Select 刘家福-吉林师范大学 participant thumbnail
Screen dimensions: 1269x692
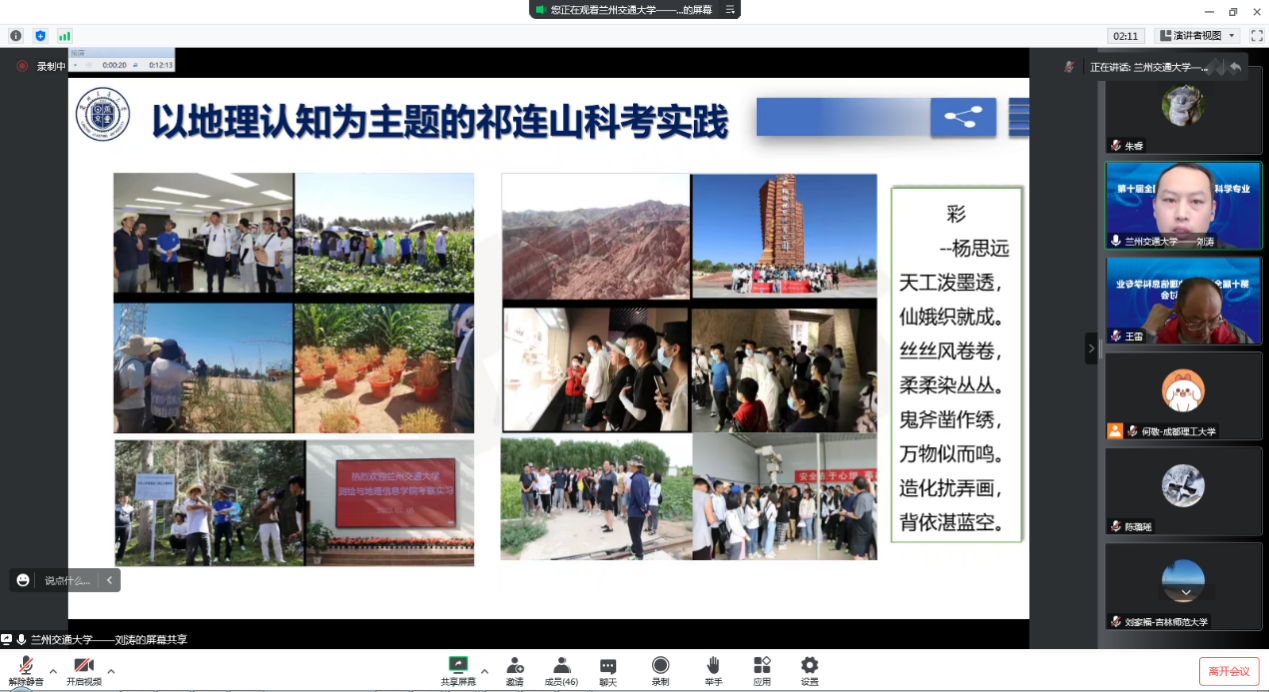(x=1183, y=586)
